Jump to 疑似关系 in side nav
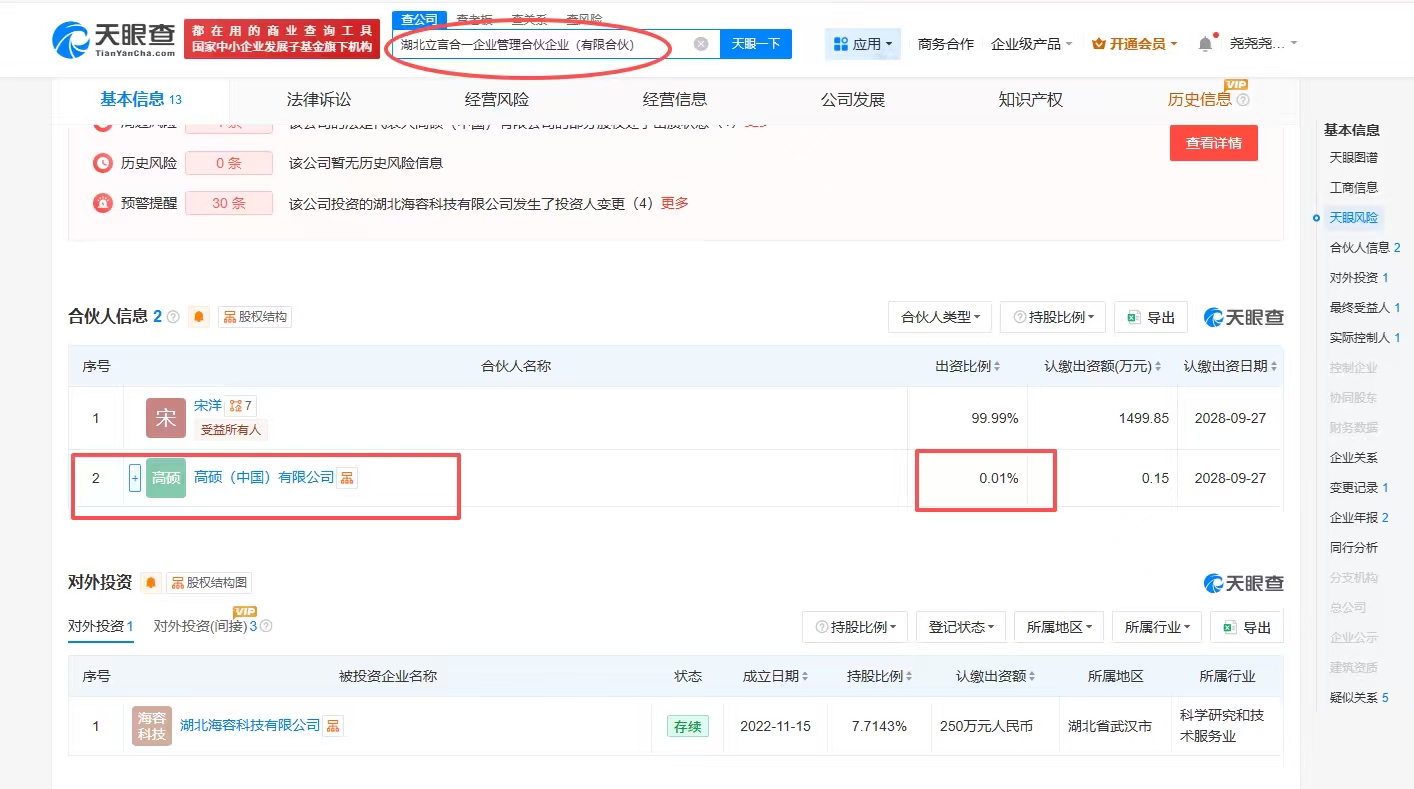The width and height of the screenshot is (1414, 789). [1359, 698]
